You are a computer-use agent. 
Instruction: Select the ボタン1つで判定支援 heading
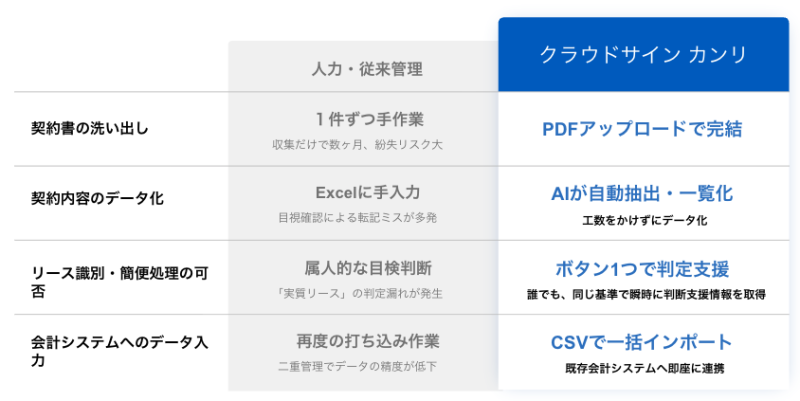point(642,268)
